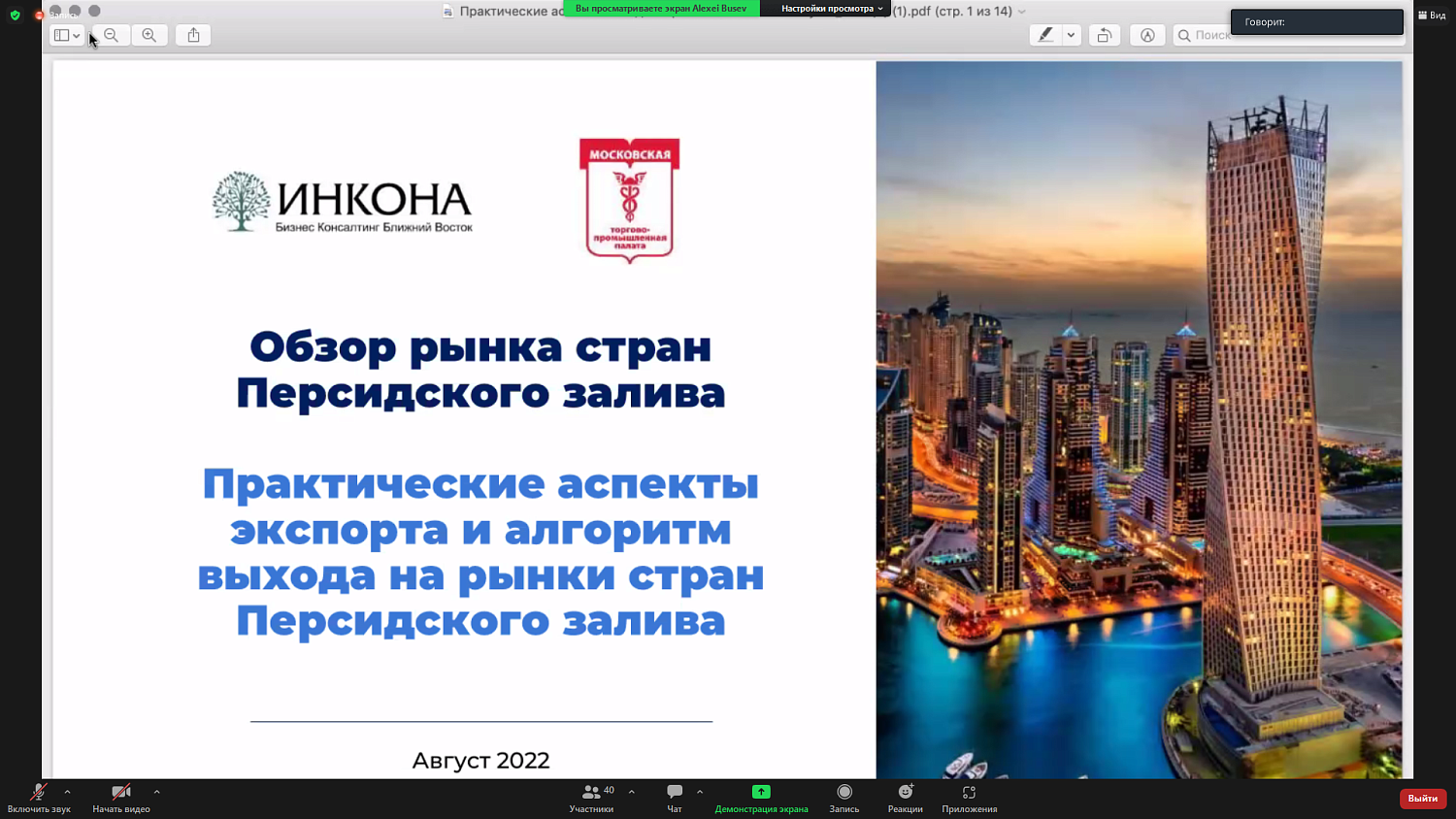This screenshot has width=1456, height=819.
Task: Unmute audio via Включить звук toggle
Action: pos(37,798)
